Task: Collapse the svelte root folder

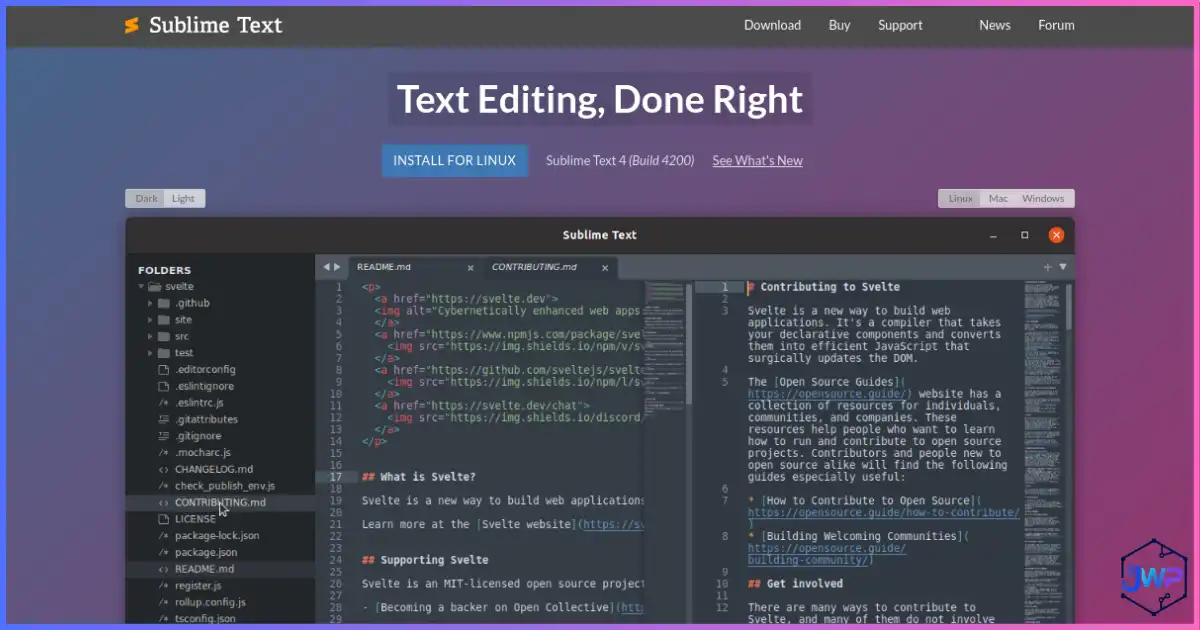Action: 141,286
